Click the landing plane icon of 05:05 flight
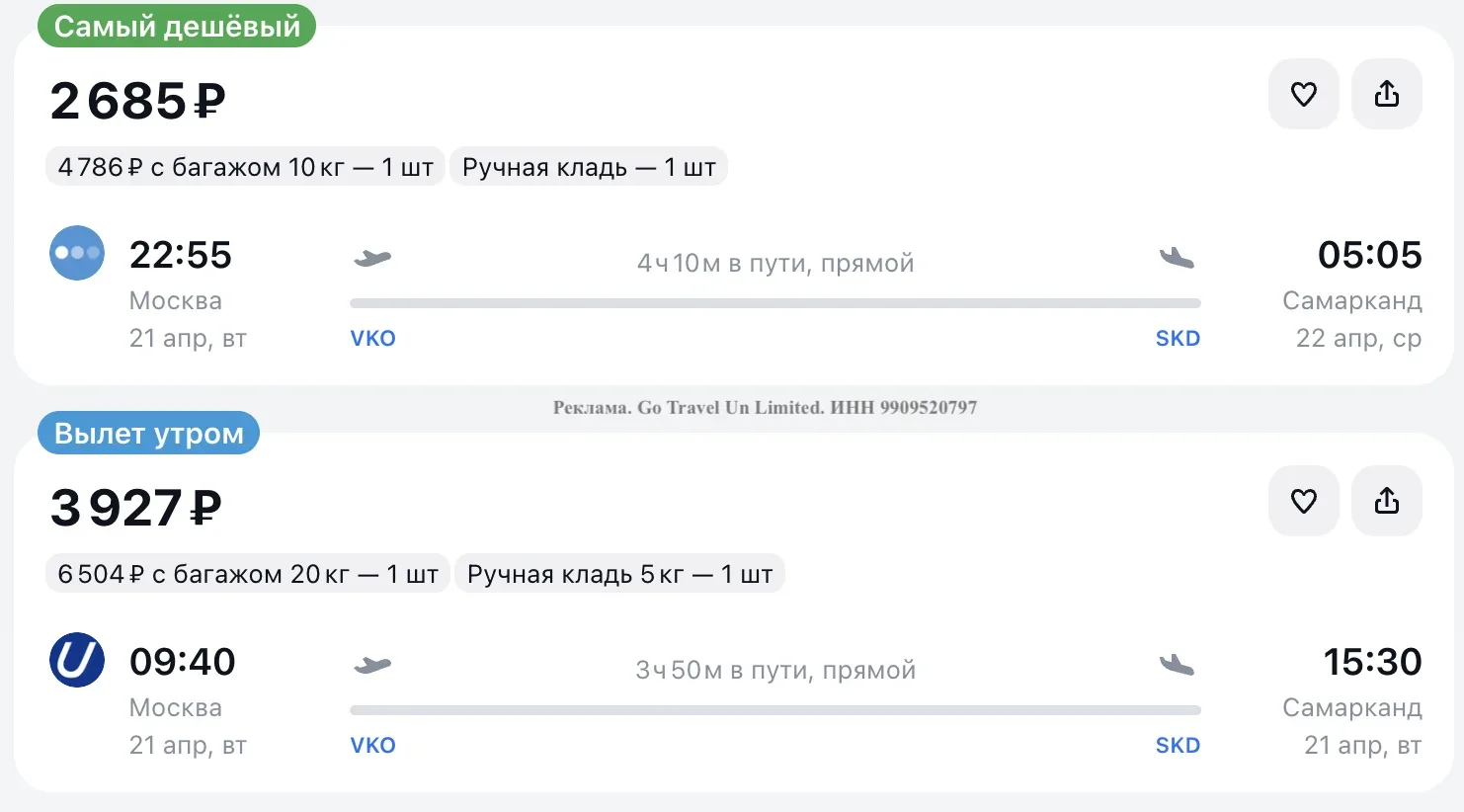1464x812 pixels. pyautogui.click(x=1177, y=259)
